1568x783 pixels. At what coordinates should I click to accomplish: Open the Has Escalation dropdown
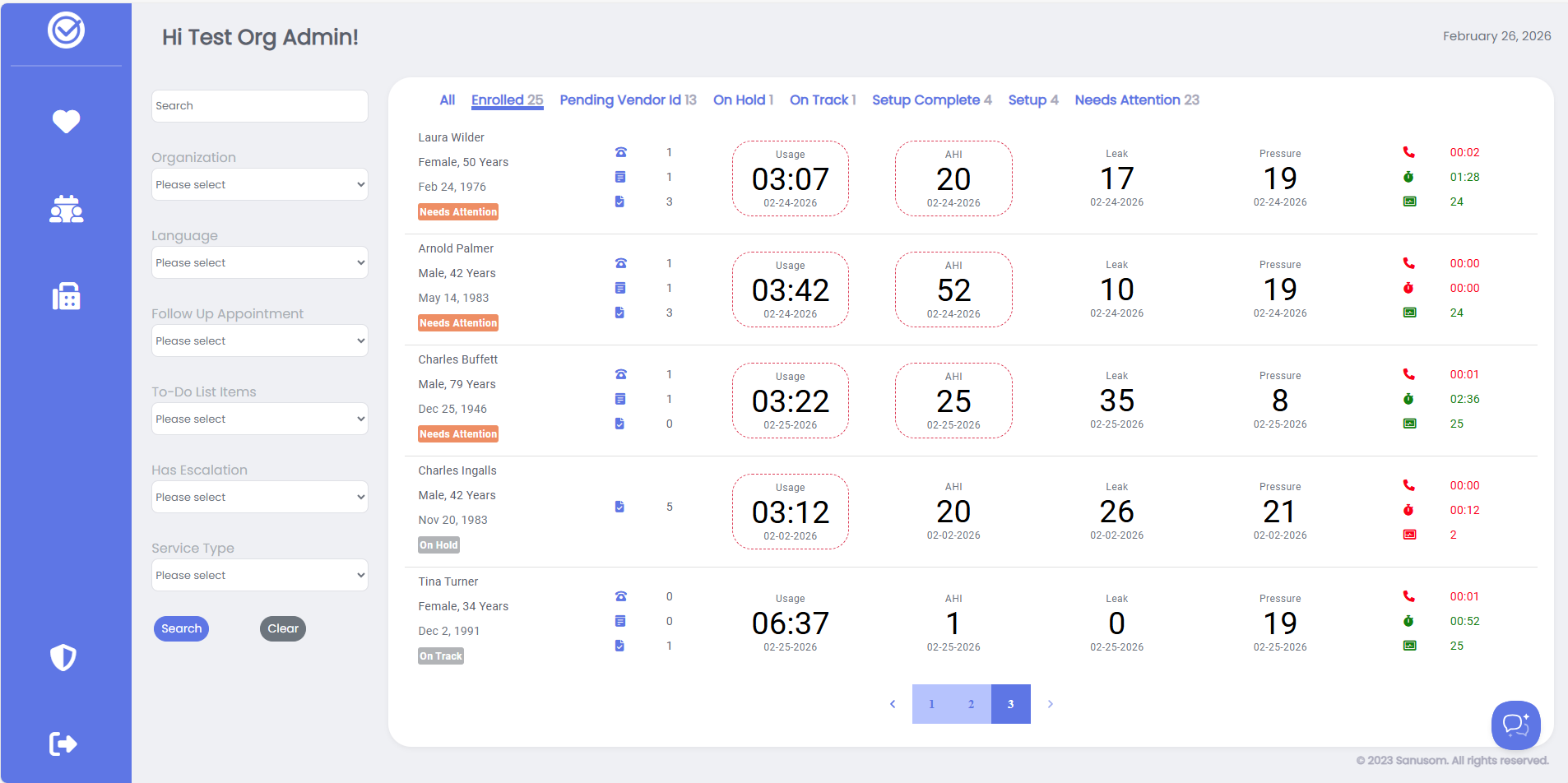tap(259, 496)
